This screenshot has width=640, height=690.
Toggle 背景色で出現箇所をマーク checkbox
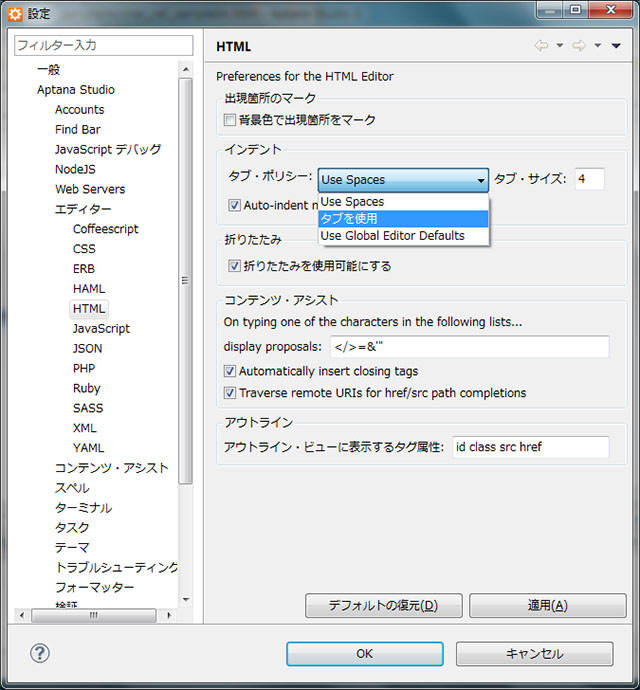[230, 120]
